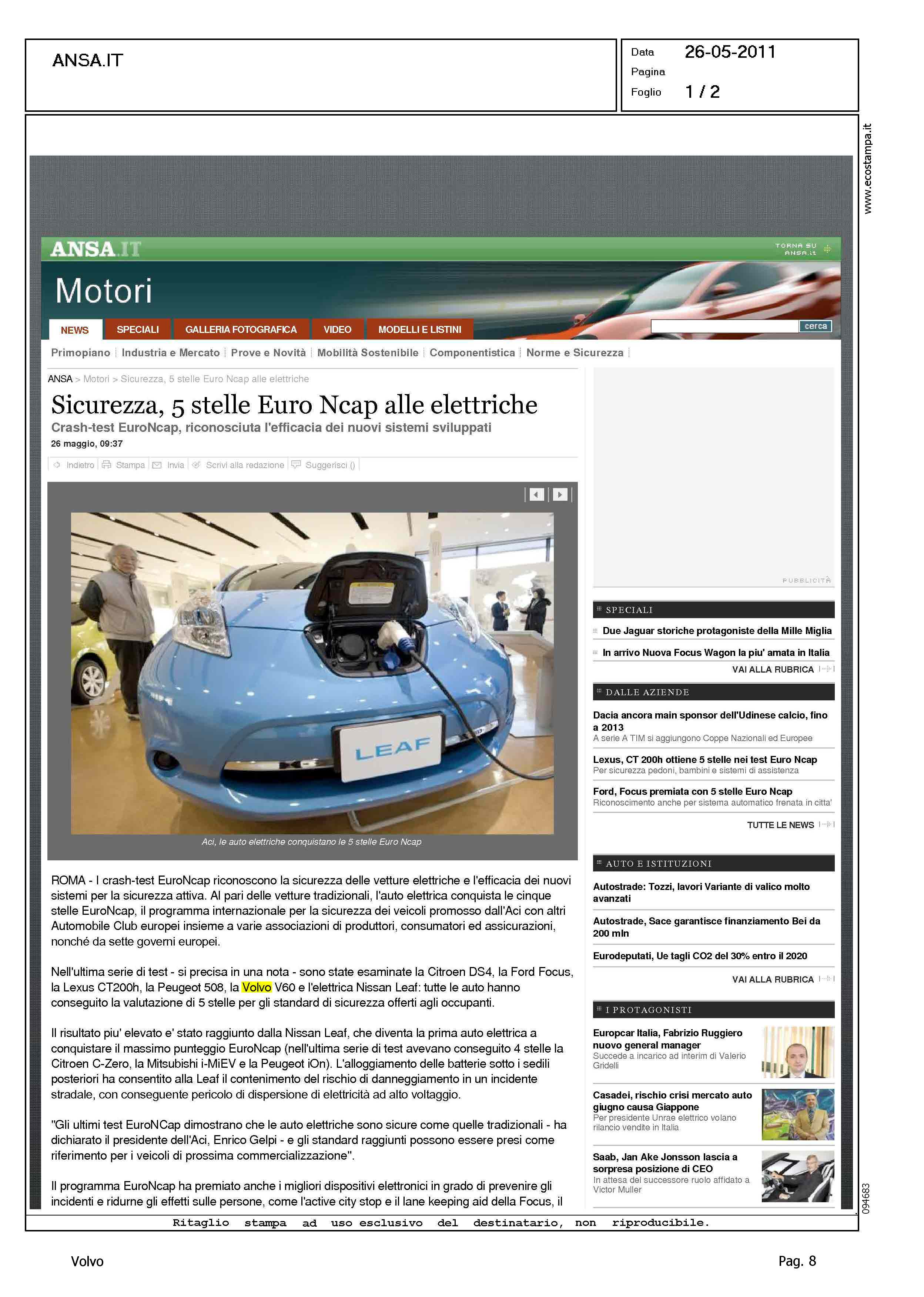Viewport: 924px width, 1297px height.
Task: Open the Modelli e Listini tab
Action: (x=419, y=330)
